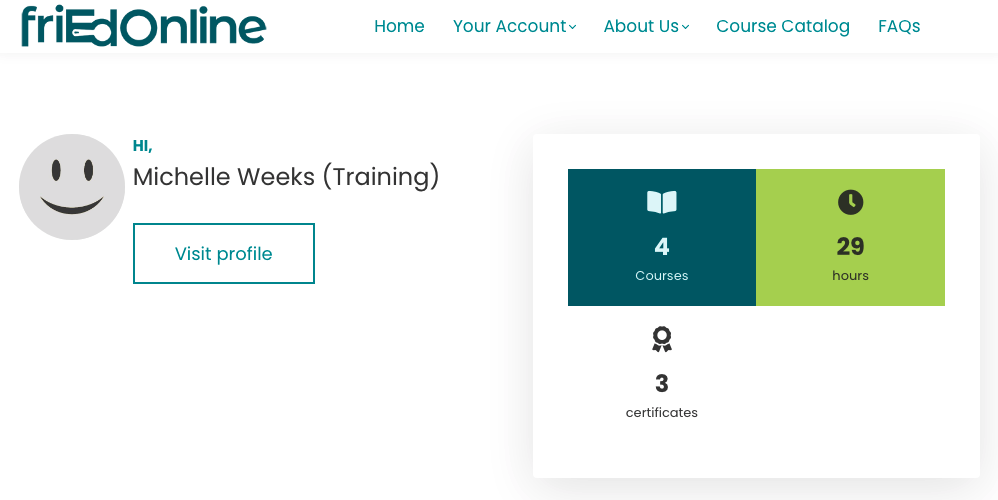This screenshot has height=500, width=998.
Task: Click the Visit profile button
Action: [224, 253]
